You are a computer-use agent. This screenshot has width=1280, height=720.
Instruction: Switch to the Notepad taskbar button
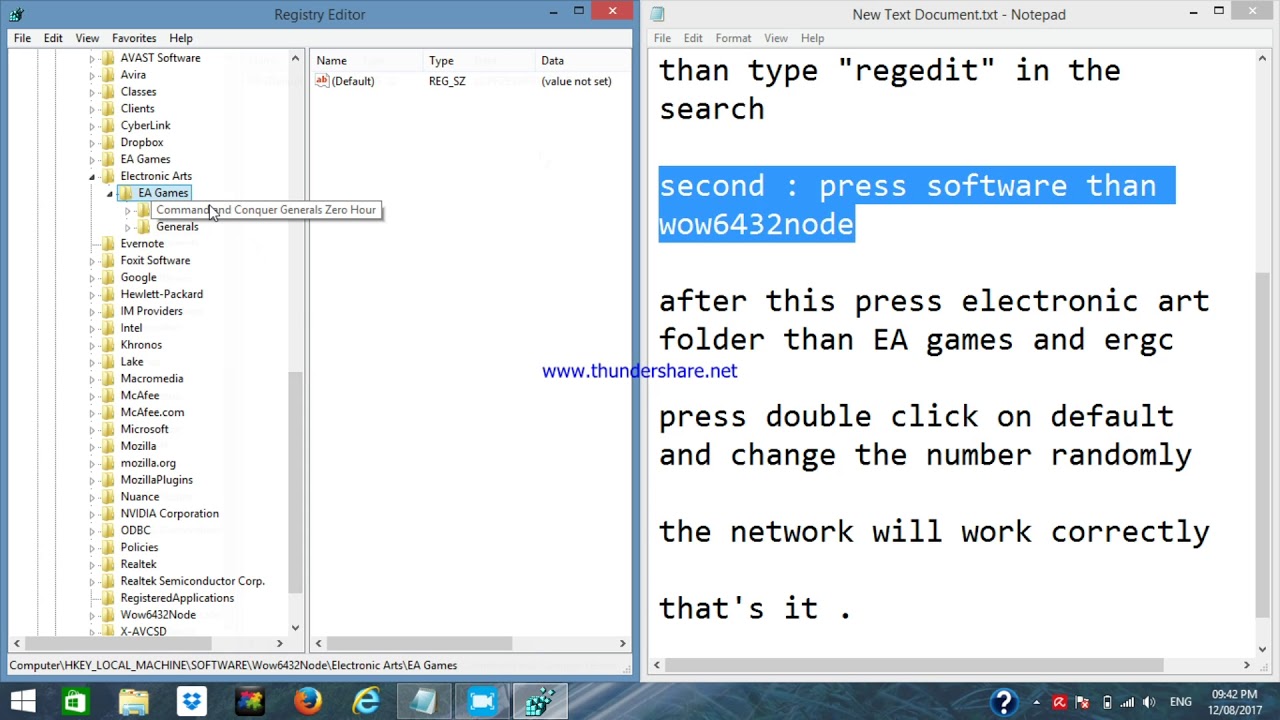coord(423,702)
